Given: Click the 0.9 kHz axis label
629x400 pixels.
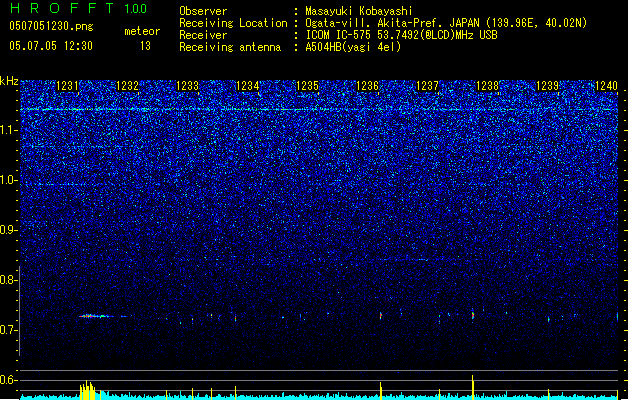Looking at the screenshot, I should 8,230.
